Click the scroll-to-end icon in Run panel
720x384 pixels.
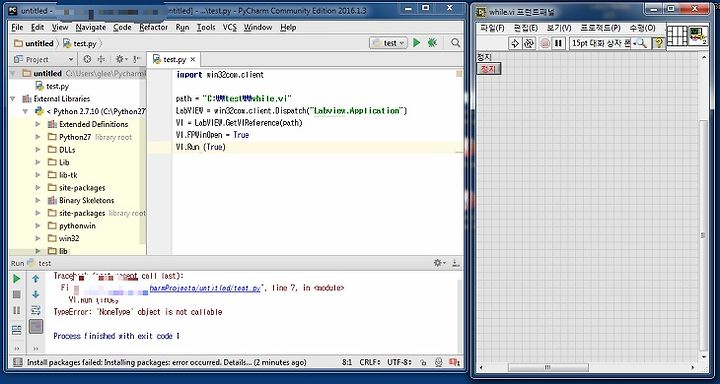(35, 327)
